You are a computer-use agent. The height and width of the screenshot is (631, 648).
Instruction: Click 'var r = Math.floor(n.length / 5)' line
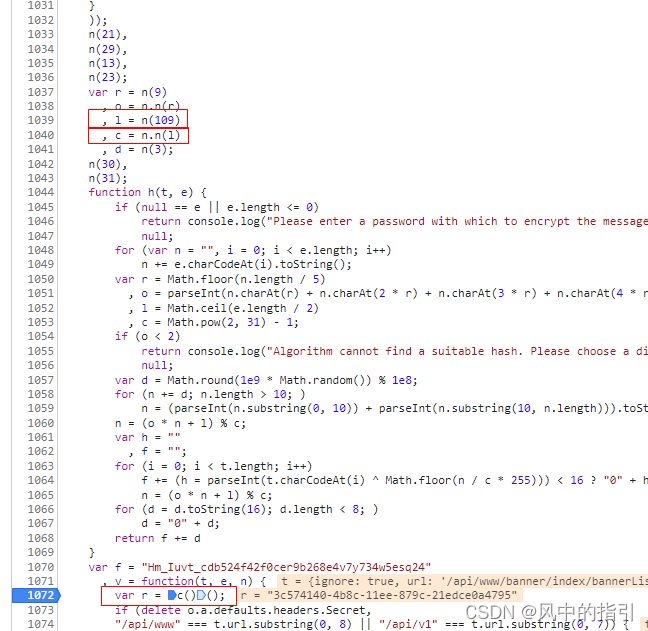220,279
